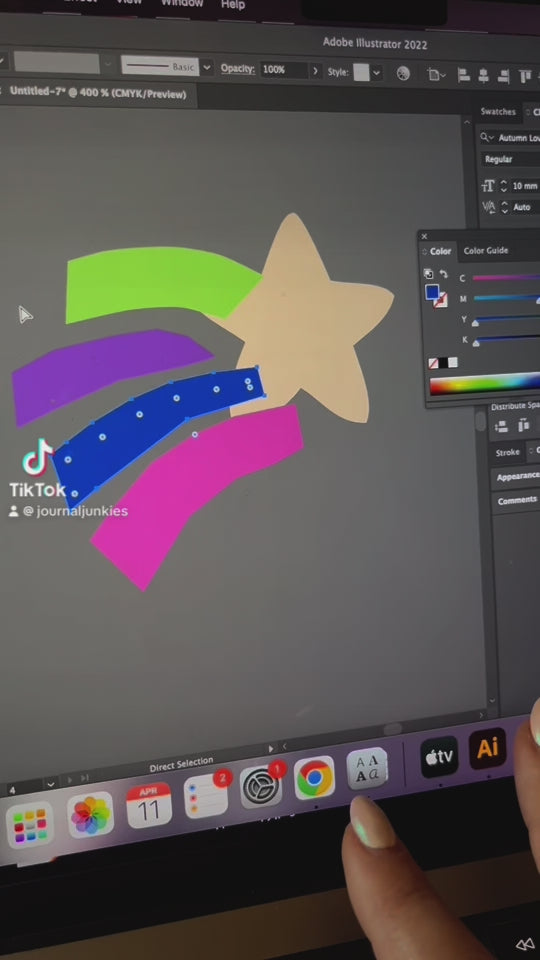Choose the None swatch in Color panel
The width and height of the screenshot is (540, 960).
pos(433,363)
